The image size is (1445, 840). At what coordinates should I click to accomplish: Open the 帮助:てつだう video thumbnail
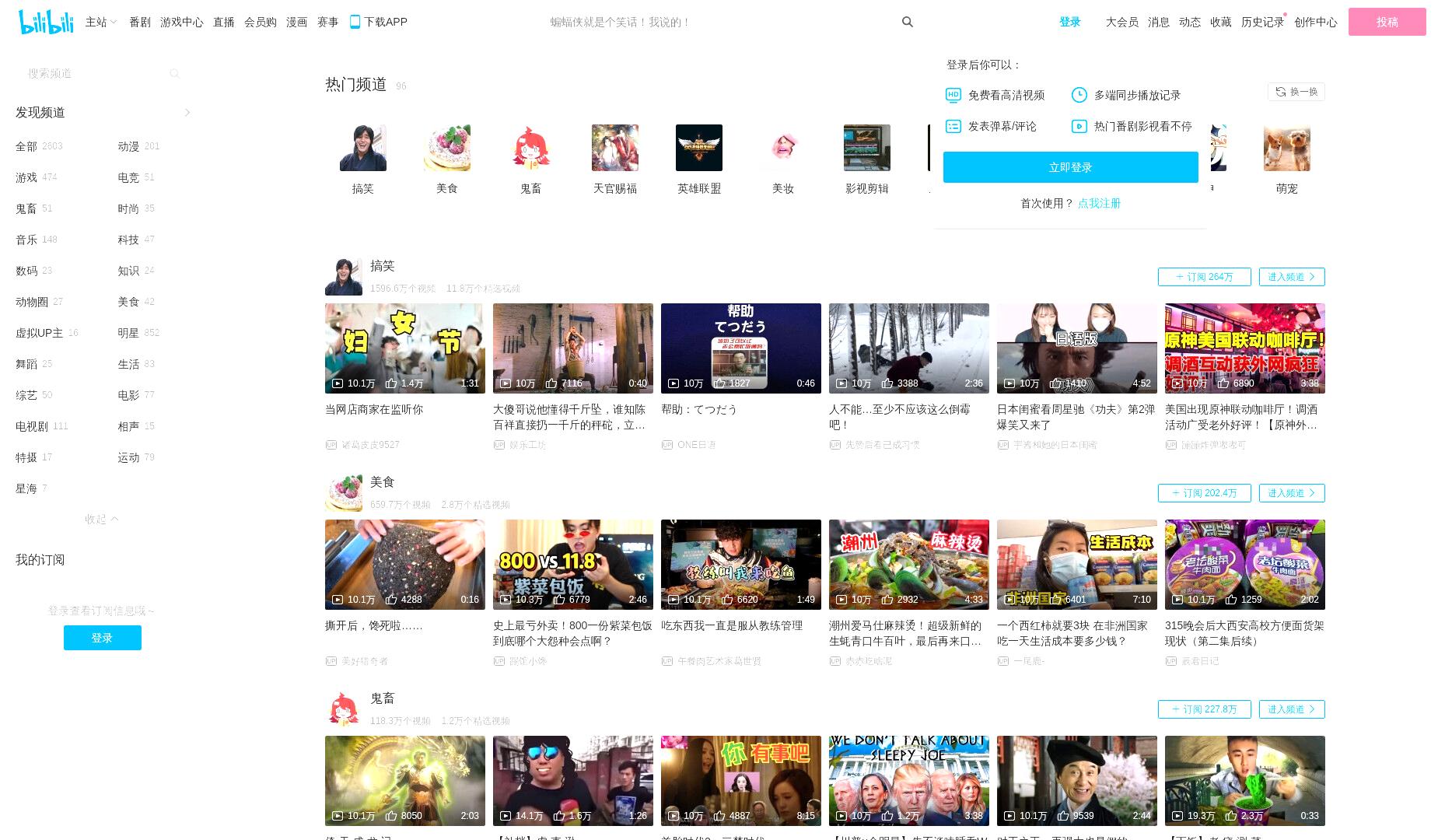pos(741,348)
